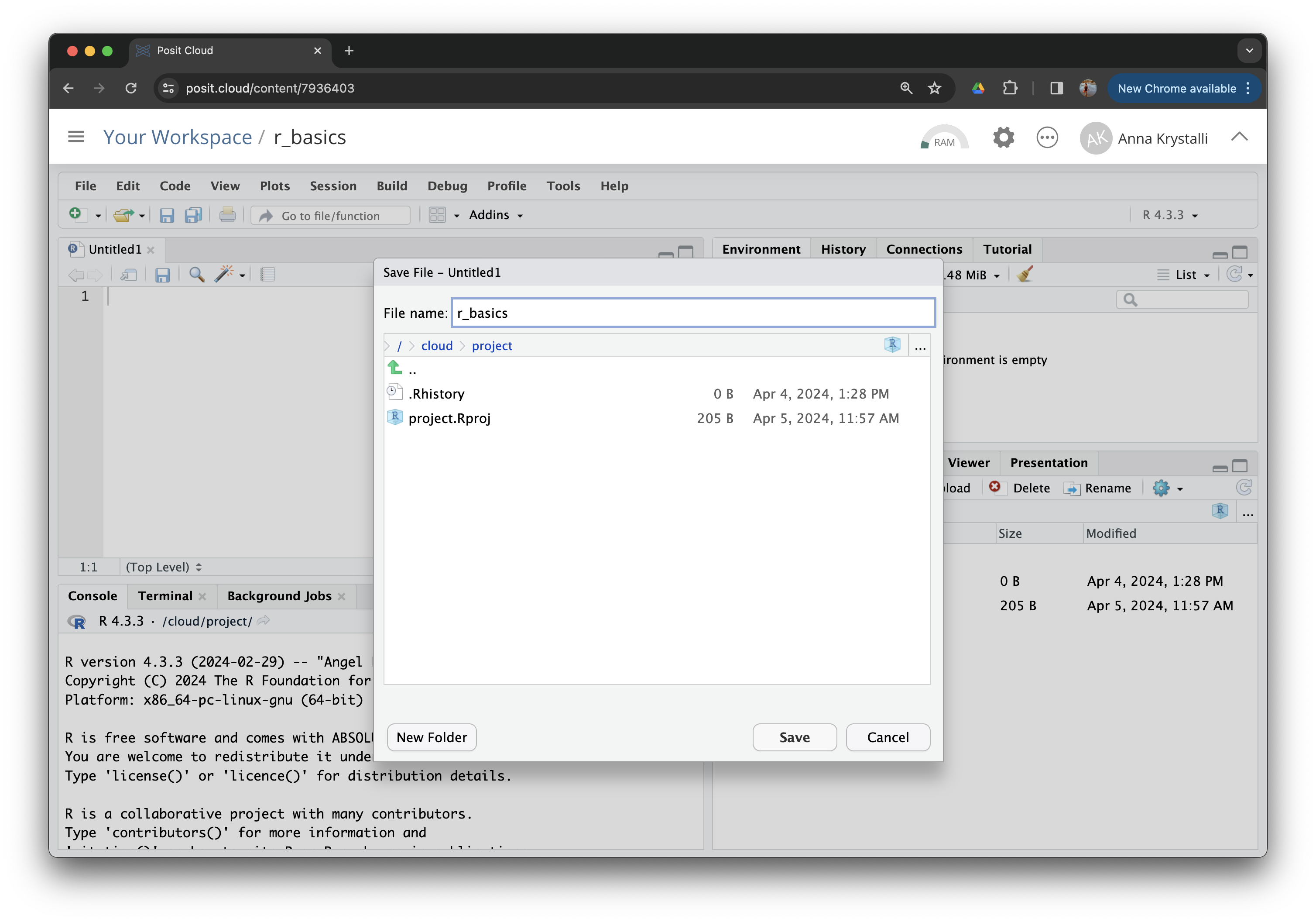Expand the recent files dropdown arrow
The height and width of the screenshot is (922, 1316).
point(141,216)
